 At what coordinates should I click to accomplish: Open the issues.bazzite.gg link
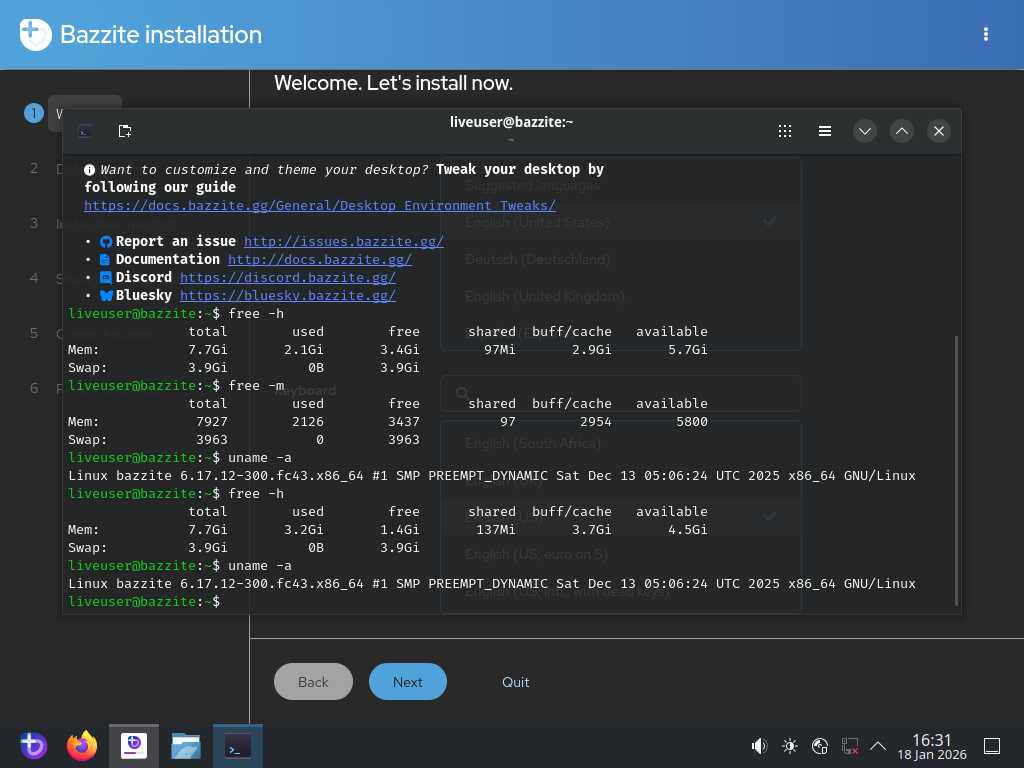point(344,242)
